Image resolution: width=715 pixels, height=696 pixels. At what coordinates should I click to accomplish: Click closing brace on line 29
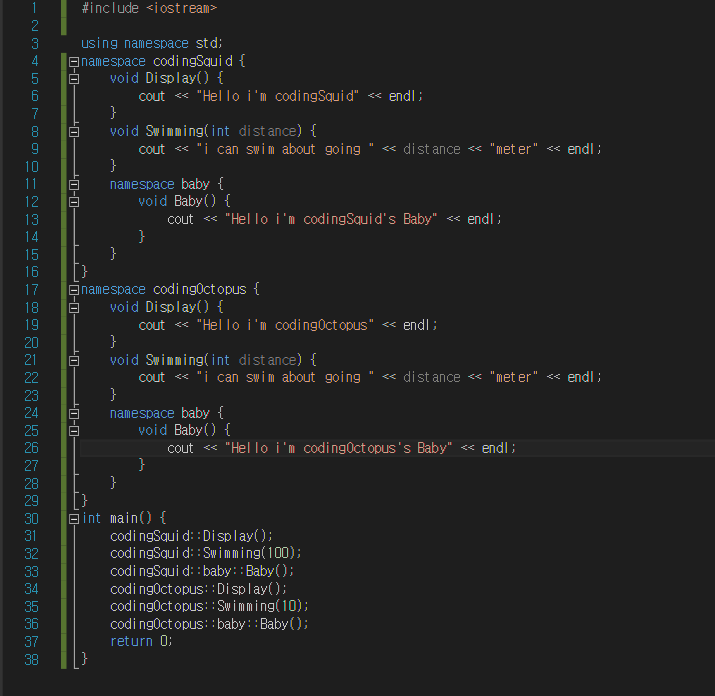(x=84, y=500)
